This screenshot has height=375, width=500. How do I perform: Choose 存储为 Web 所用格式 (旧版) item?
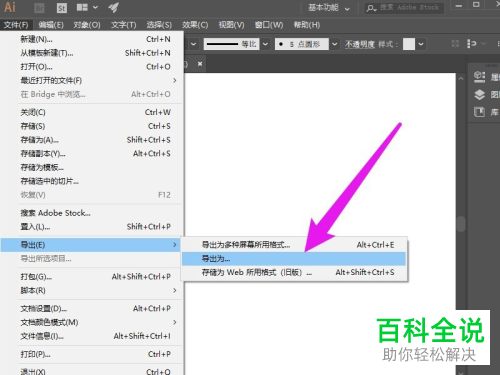(294, 272)
